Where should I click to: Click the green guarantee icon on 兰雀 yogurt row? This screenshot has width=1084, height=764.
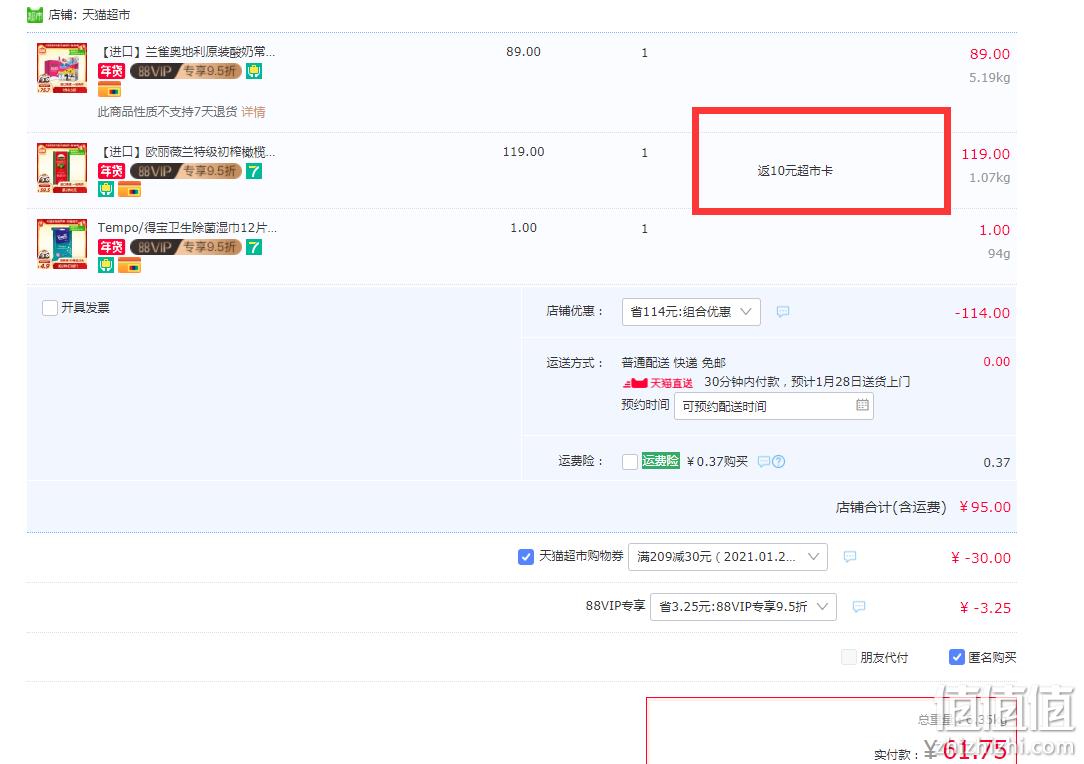tap(254, 71)
